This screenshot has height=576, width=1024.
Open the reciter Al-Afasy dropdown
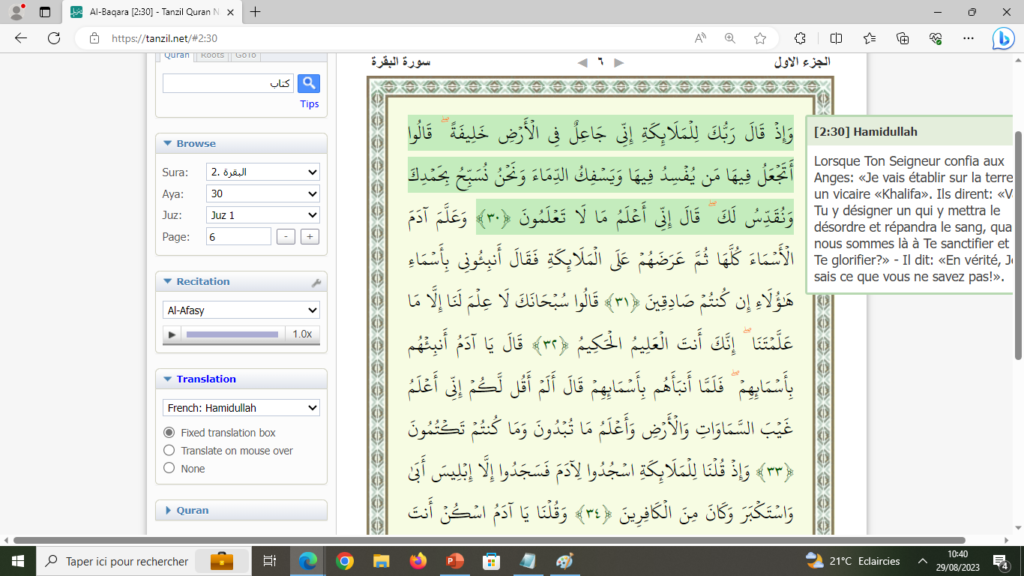pyautogui.click(x=241, y=310)
